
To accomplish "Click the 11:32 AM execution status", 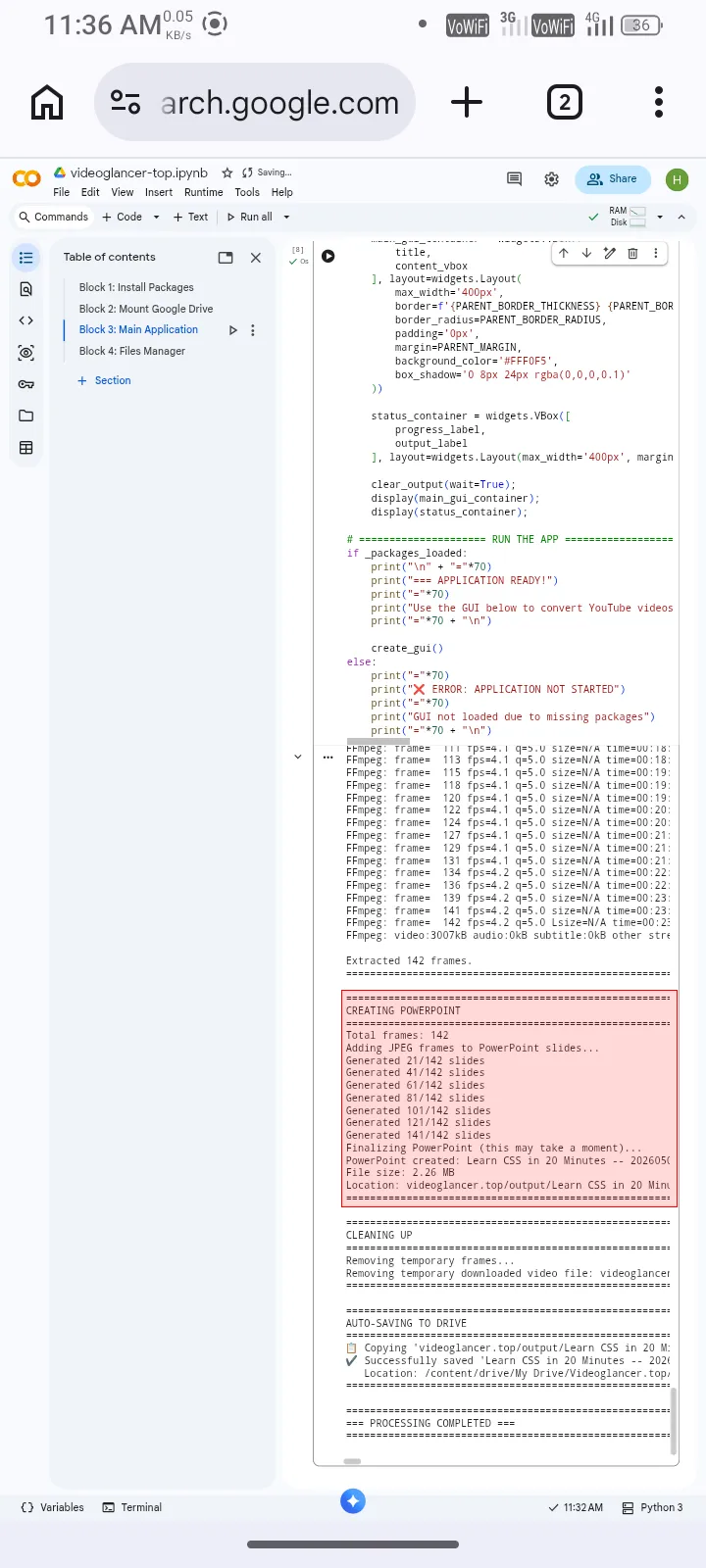I will 576,1507.
